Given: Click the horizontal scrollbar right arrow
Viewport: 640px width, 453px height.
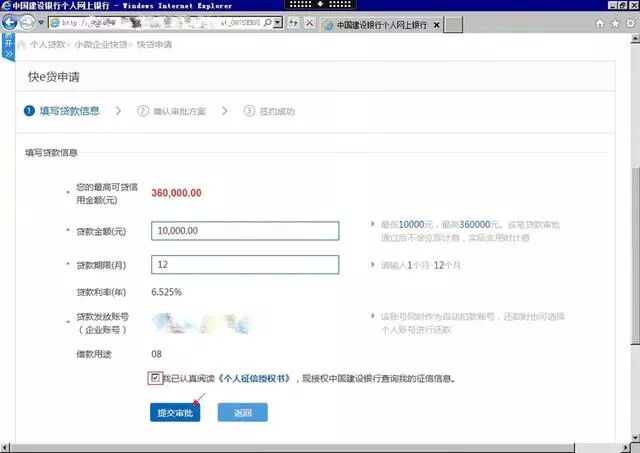Looking at the screenshot, I should click(x=626, y=448).
